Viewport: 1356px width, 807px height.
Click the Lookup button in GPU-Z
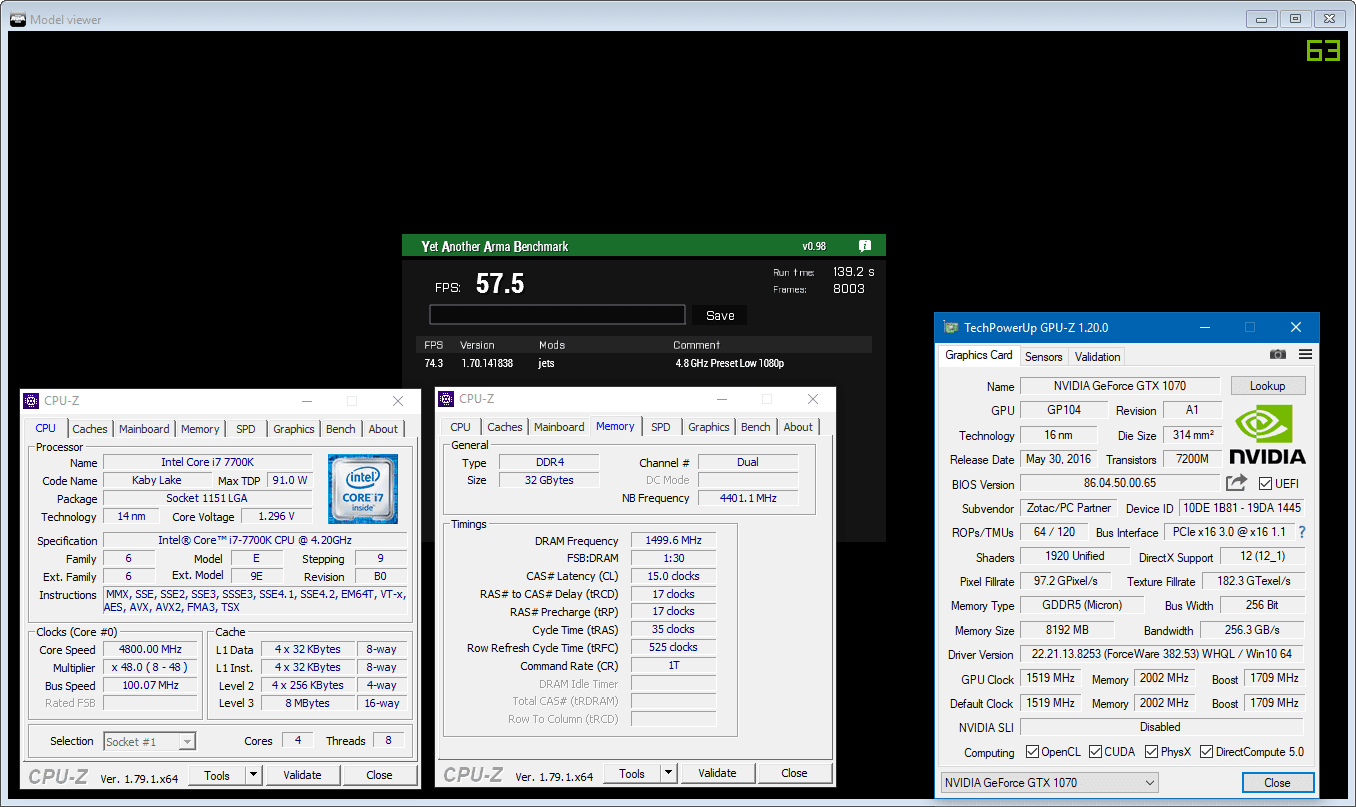click(x=1267, y=386)
